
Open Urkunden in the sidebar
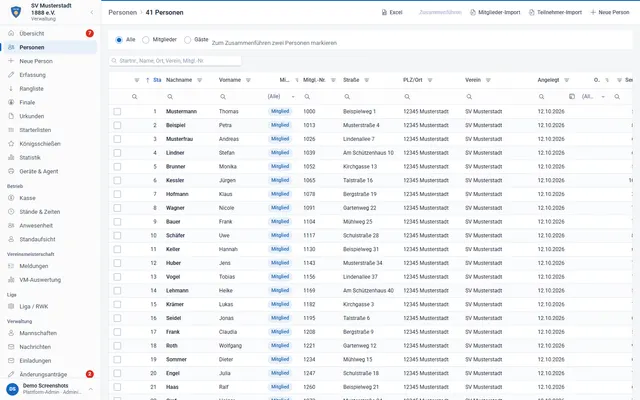(49, 116)
